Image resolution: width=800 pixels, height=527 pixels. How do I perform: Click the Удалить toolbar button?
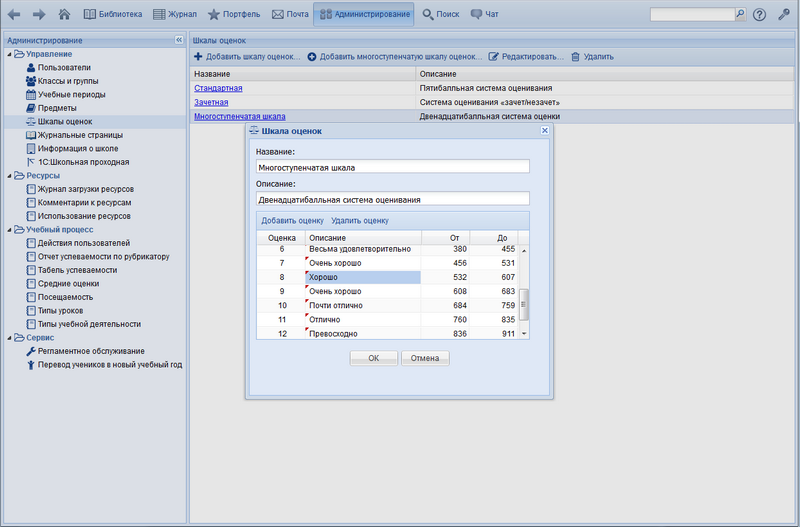pos(592,57)
